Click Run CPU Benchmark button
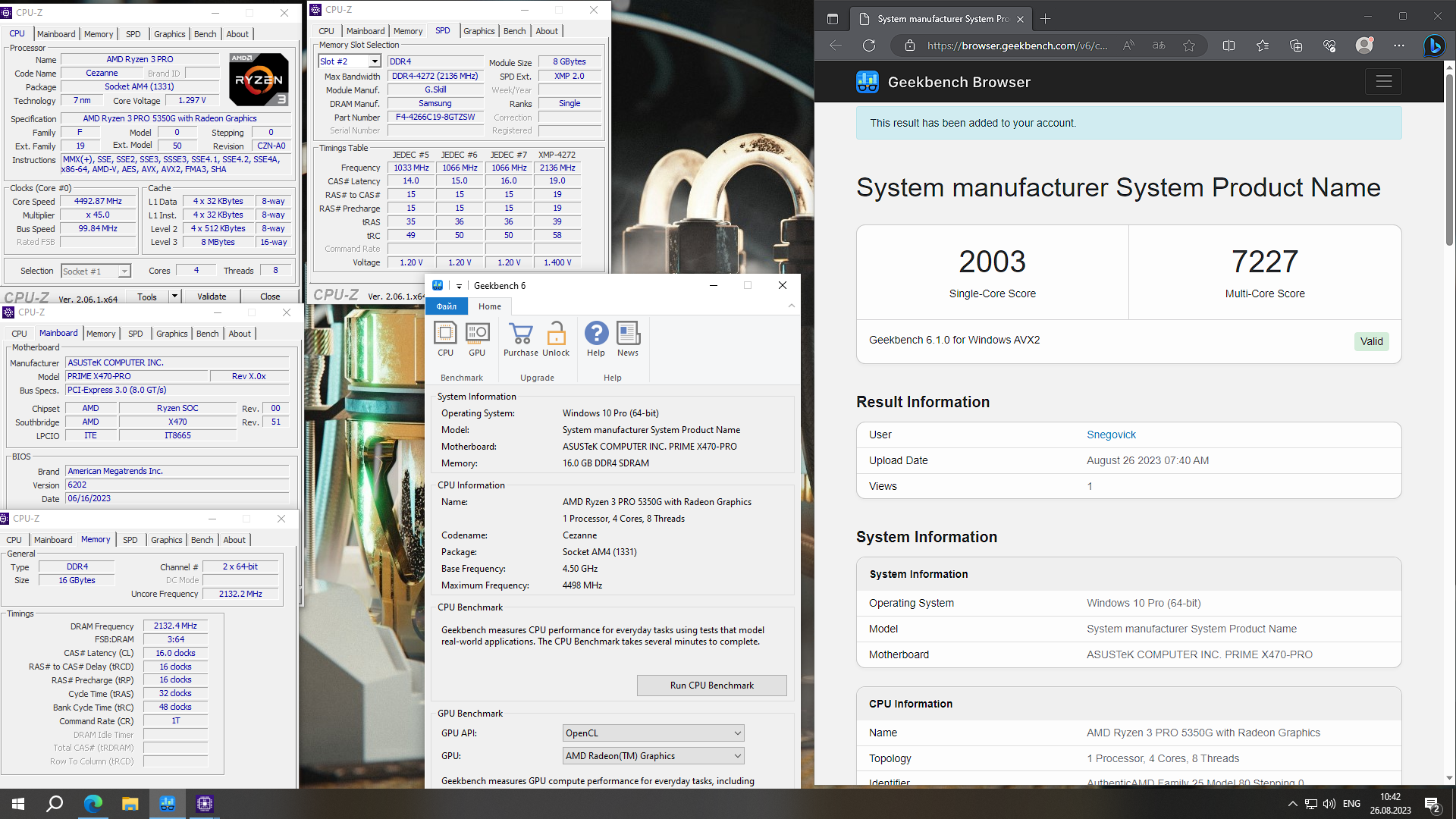This screenshot has width=1456, height=819. click(711, 686)
